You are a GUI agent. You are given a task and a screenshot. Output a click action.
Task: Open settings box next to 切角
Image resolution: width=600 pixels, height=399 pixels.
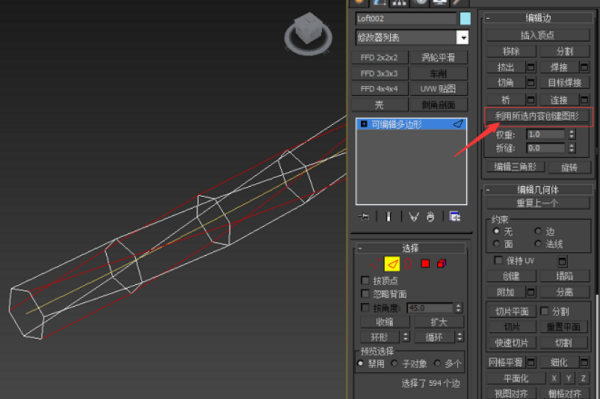pyautogui.click(x=531, y=82)
